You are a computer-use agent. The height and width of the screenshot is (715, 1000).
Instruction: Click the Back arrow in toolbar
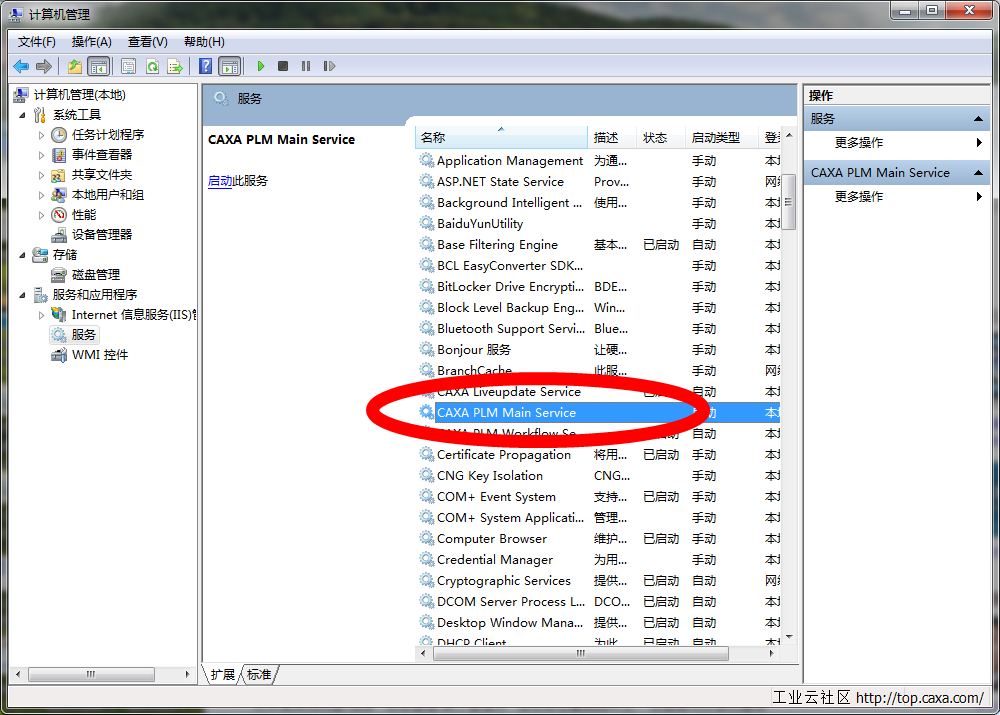[21, 66]
